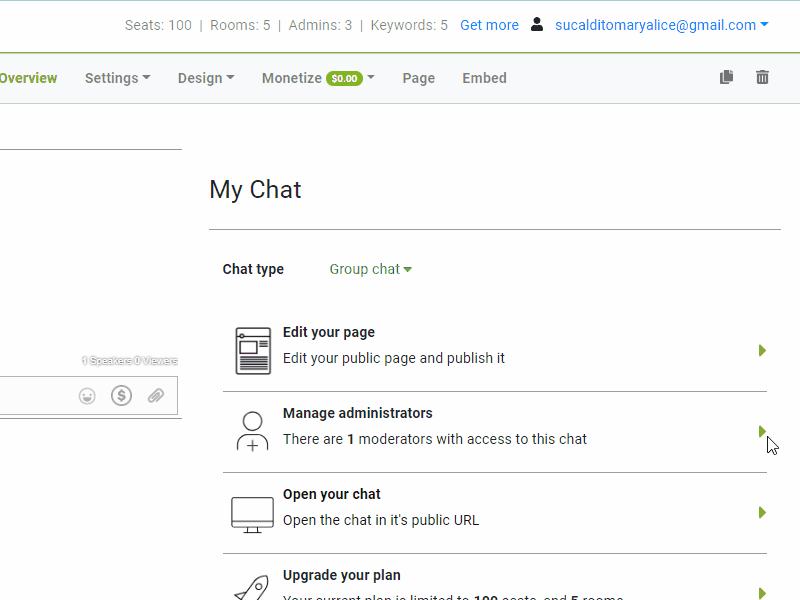Click inside the chat message input field
Screen dimensions: 800x600
(x=38, y=395)
